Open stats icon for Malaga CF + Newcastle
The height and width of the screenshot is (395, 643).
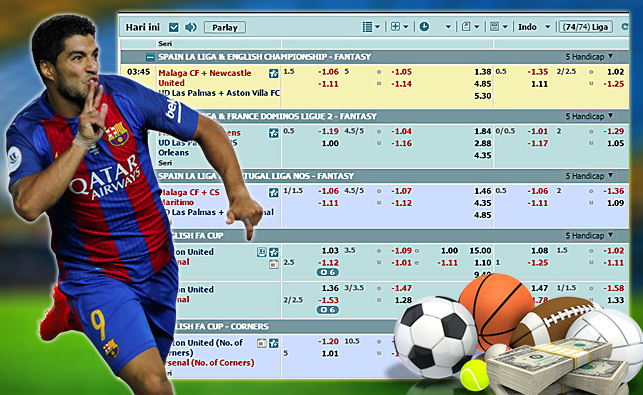coord(274,73)
